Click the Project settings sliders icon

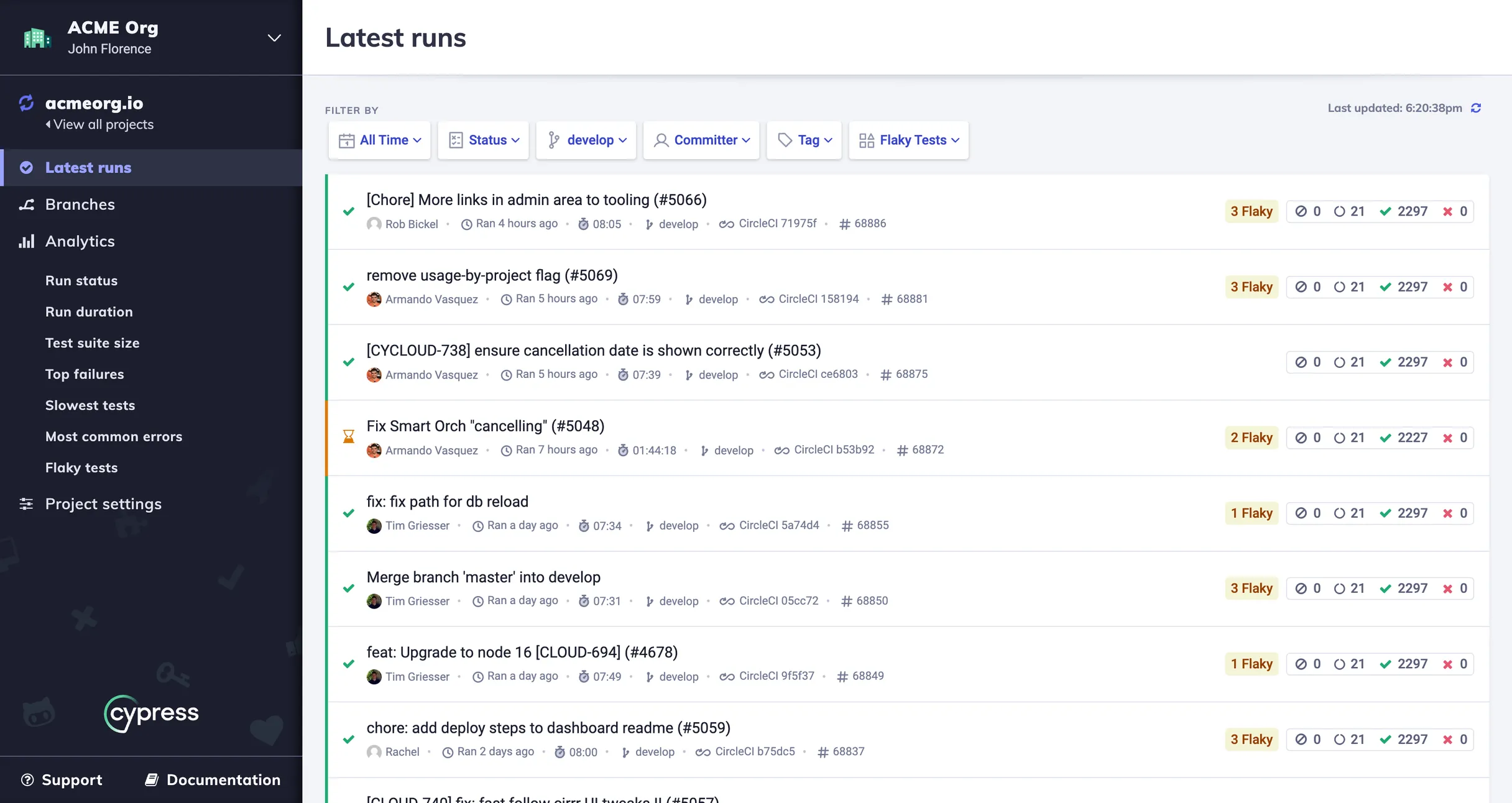pyautogui.click(x=26, y=503)
